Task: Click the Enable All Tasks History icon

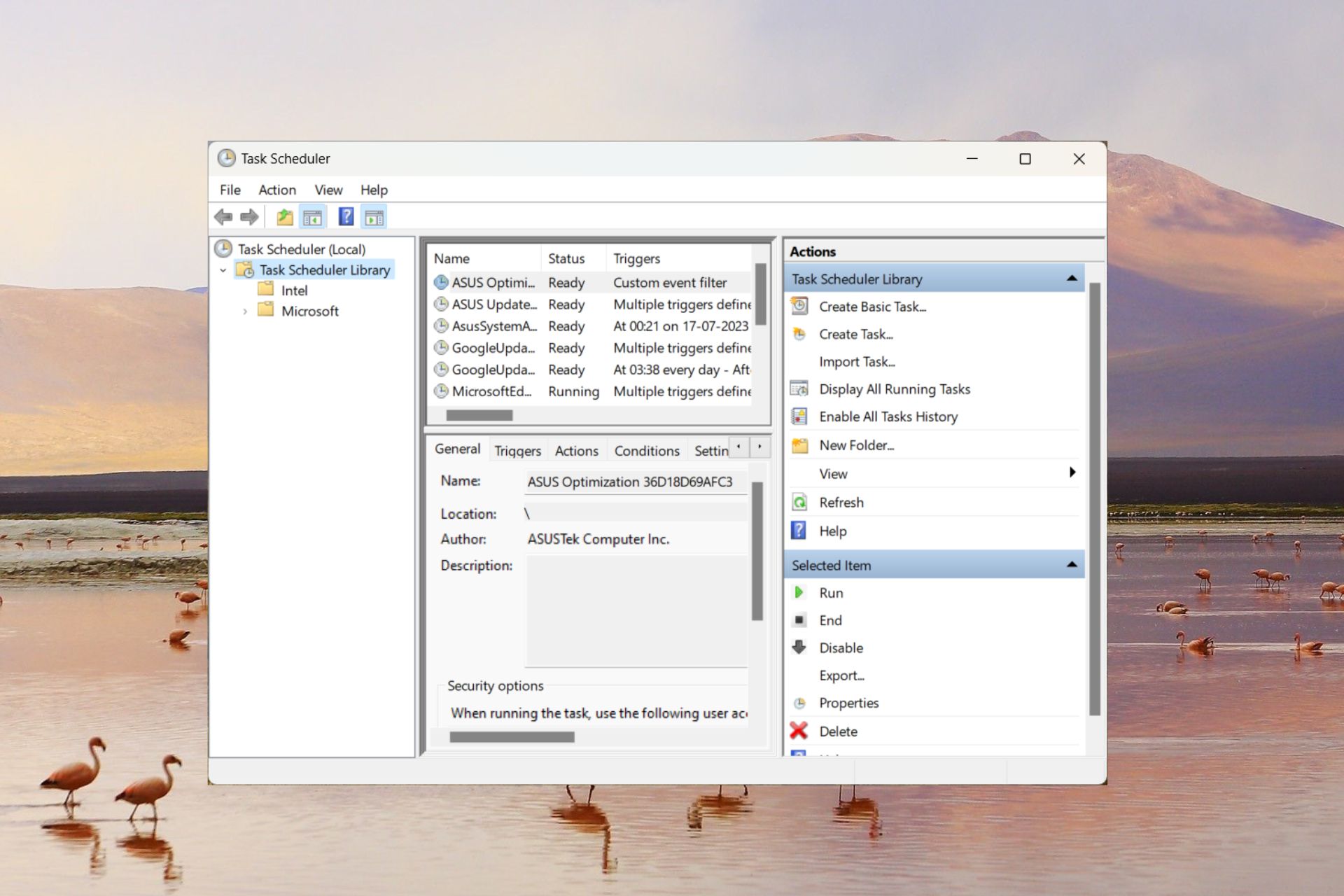Action: click(x=799, y=416)
